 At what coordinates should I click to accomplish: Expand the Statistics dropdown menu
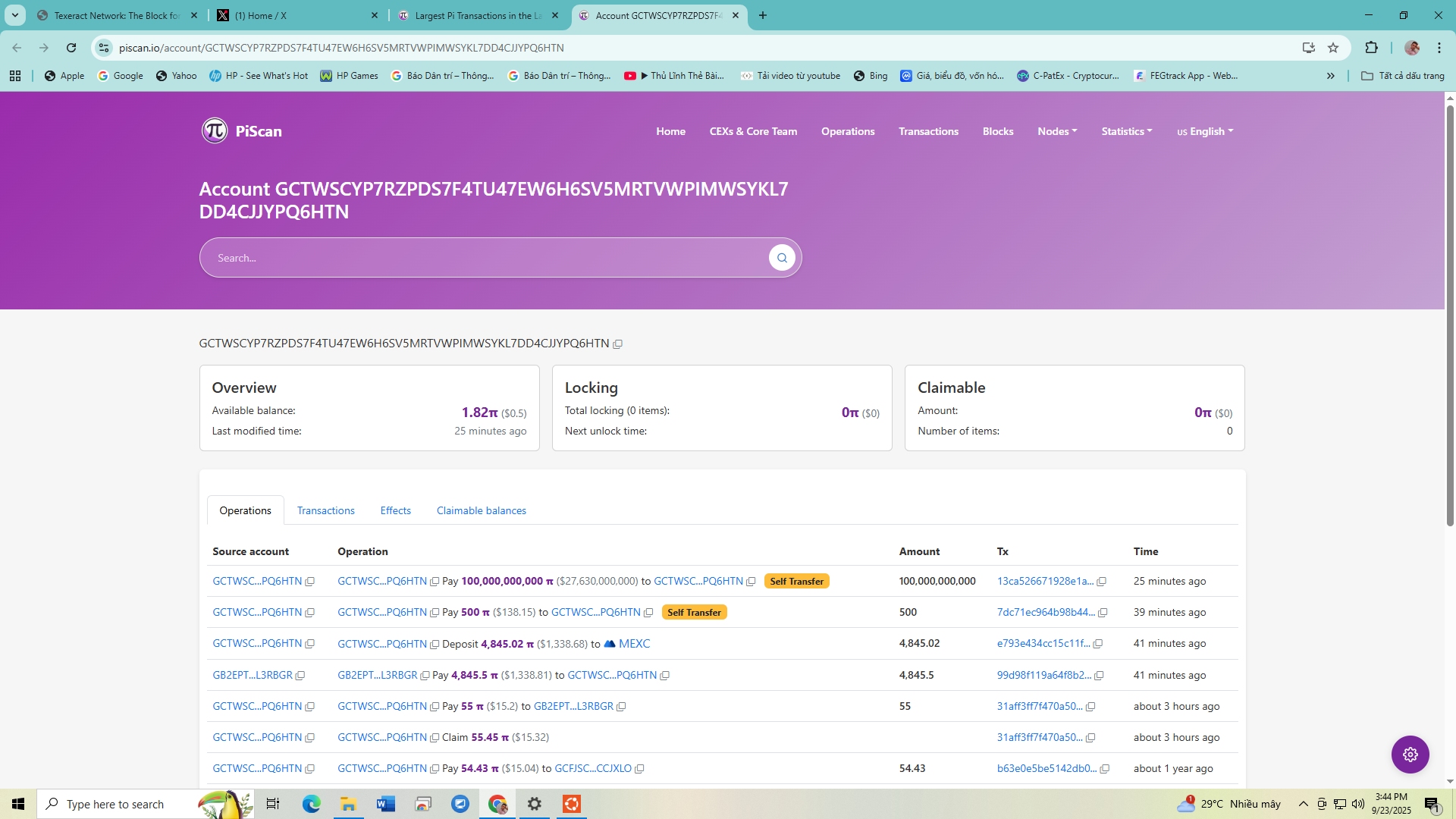pos(1126,131)
